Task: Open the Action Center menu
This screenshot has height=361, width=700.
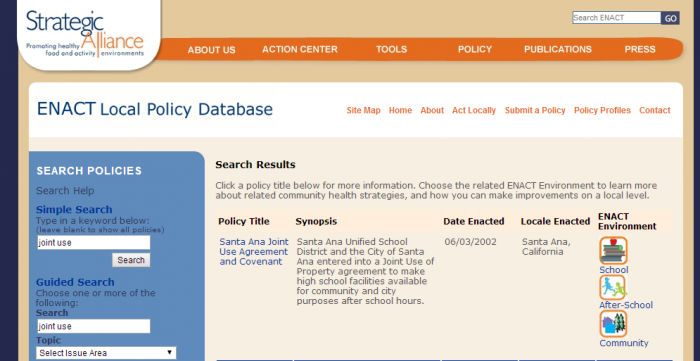Action: tap(300, 49)
